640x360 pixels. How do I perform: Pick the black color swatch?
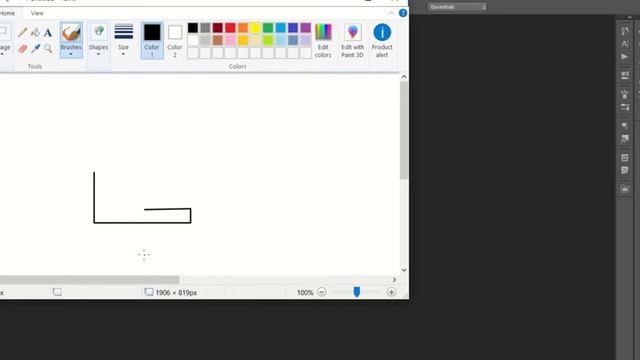point(193,28)
